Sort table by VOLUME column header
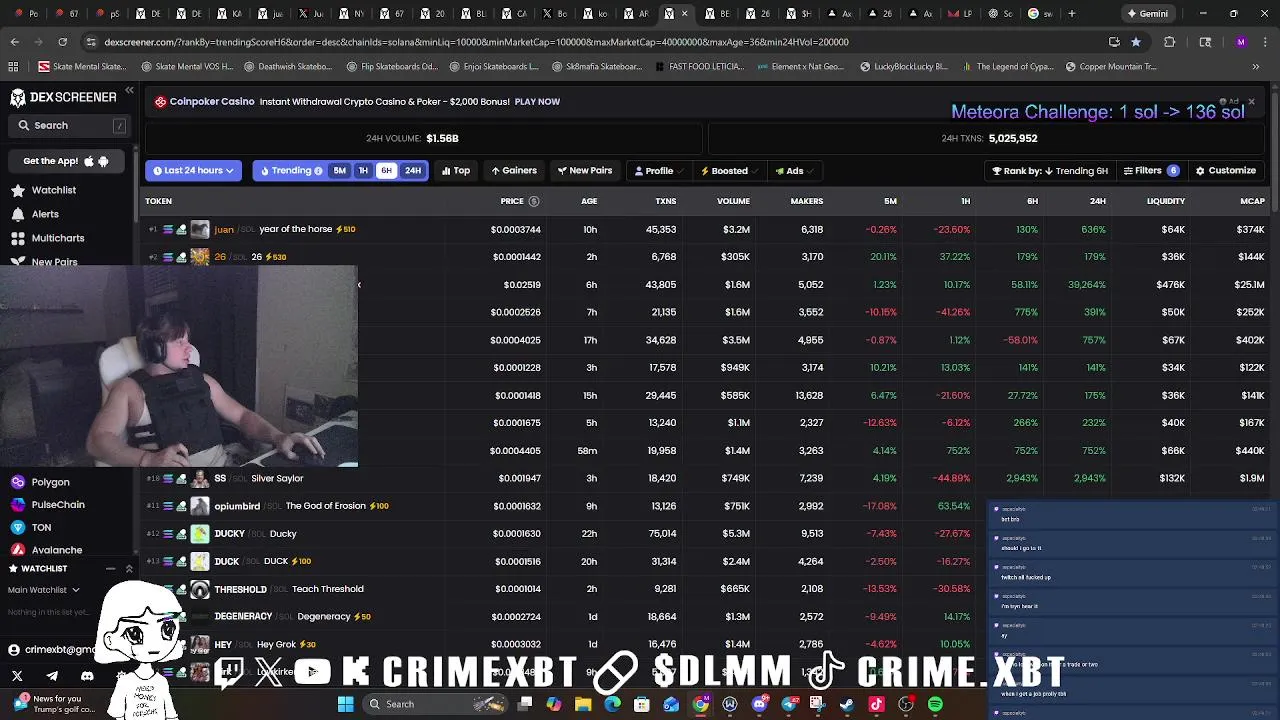Screen dimensions: 1280x720 pos(733,201)
